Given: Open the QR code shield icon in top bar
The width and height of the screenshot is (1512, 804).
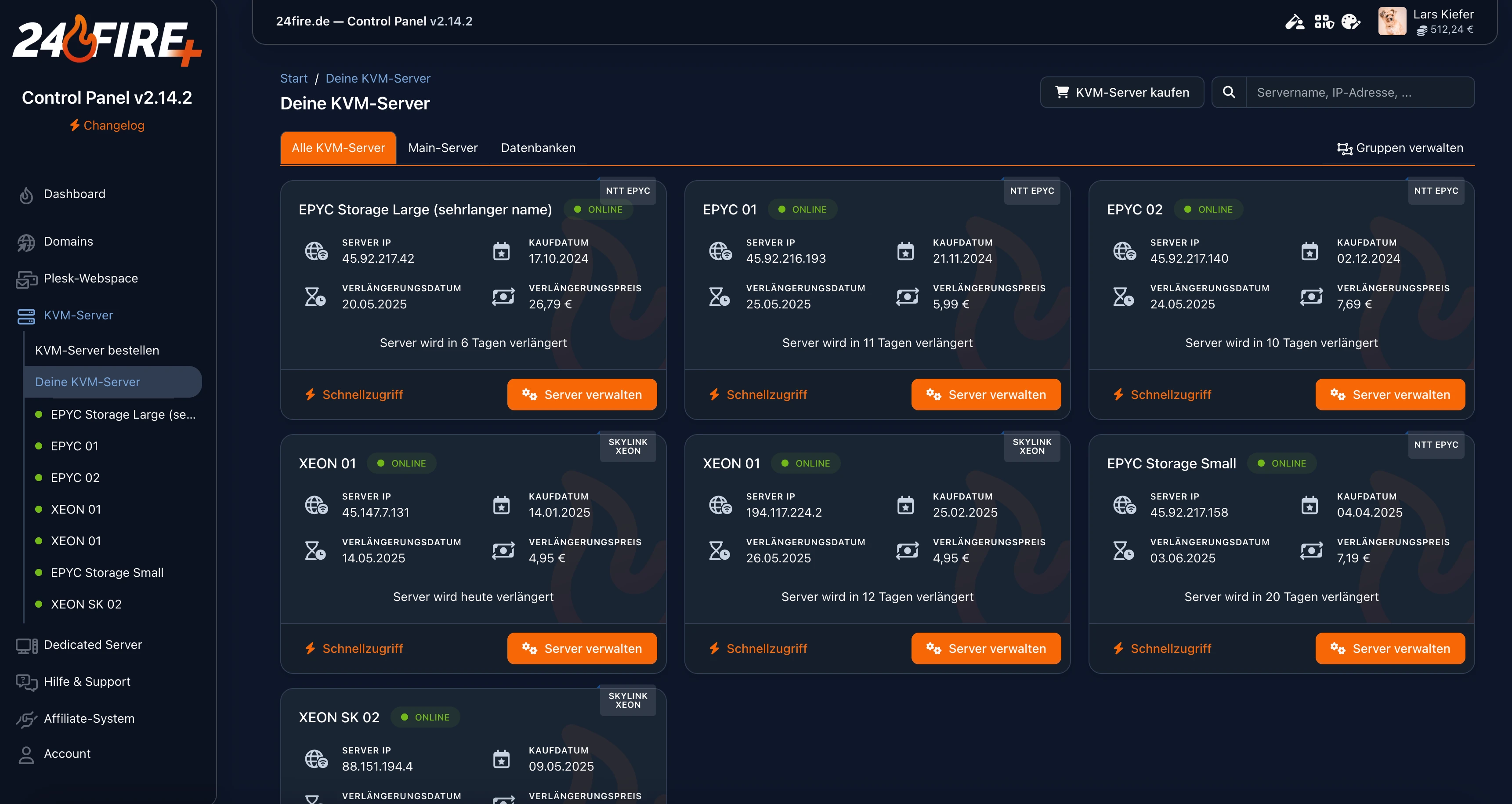Looking at the screenshot, I should tap(1324, 22).
